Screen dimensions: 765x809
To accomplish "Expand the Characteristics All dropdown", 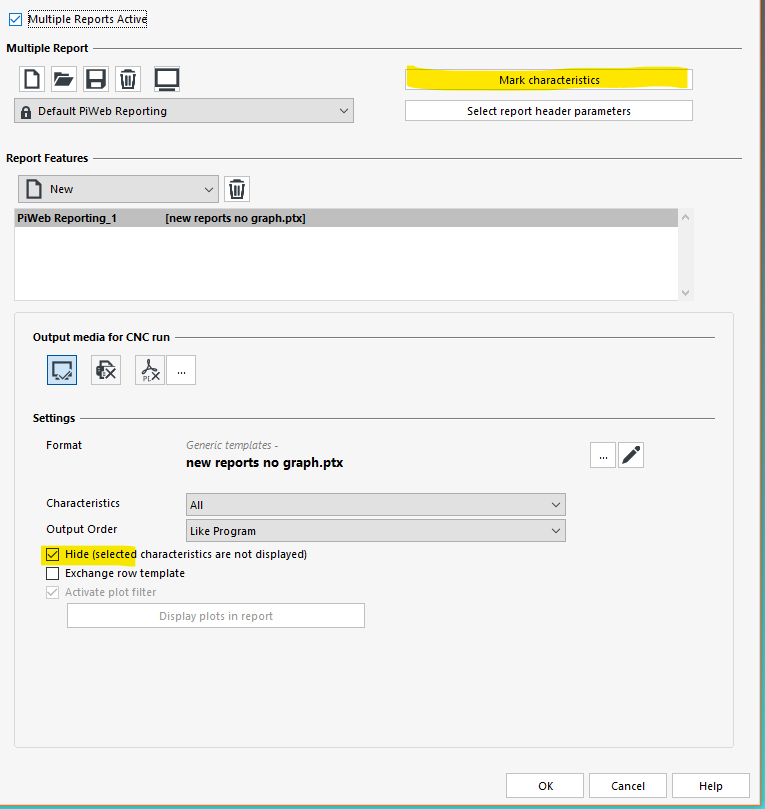I will 375,505.
